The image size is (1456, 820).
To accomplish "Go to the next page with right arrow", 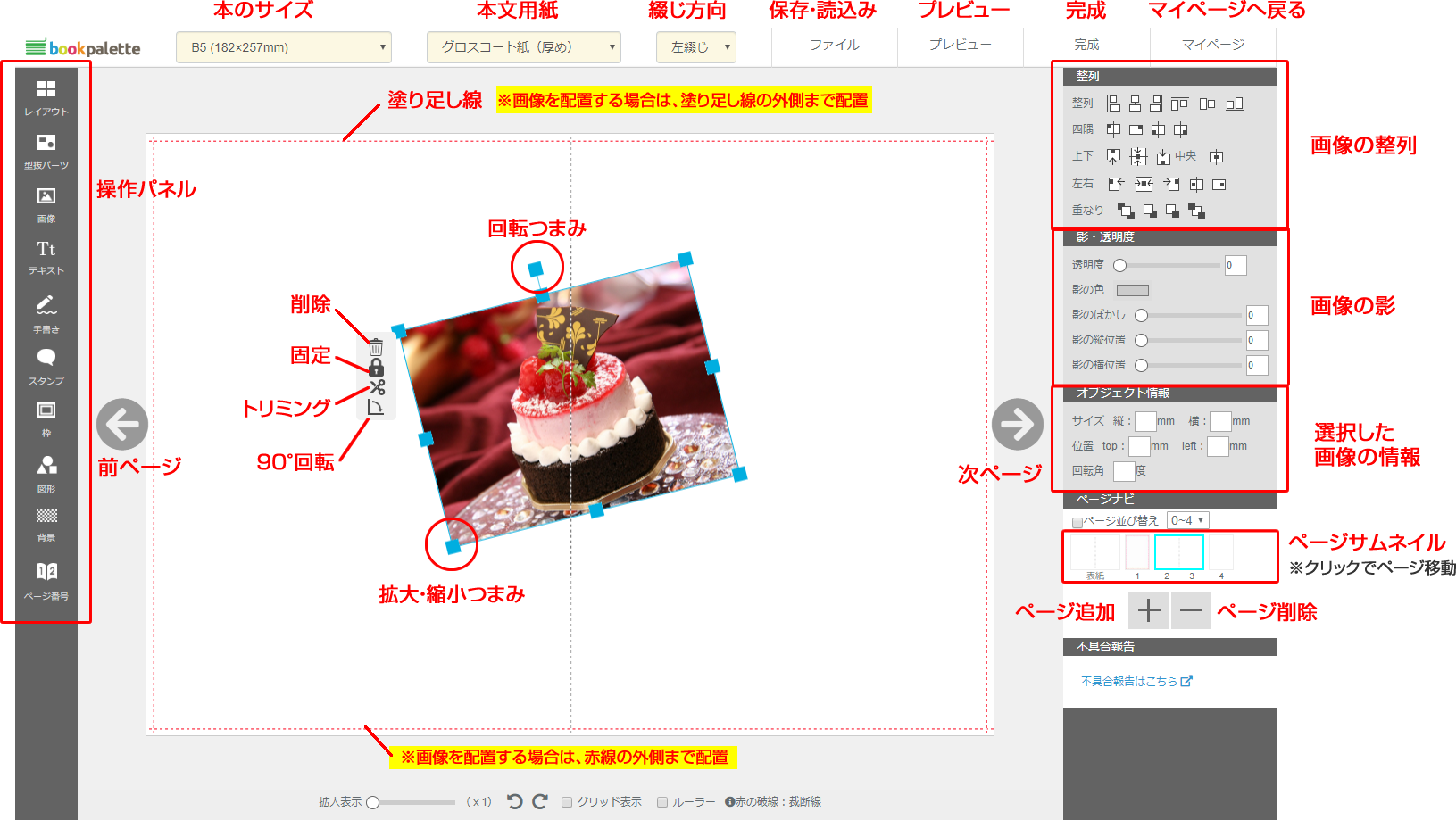I will click(1018, 424).
